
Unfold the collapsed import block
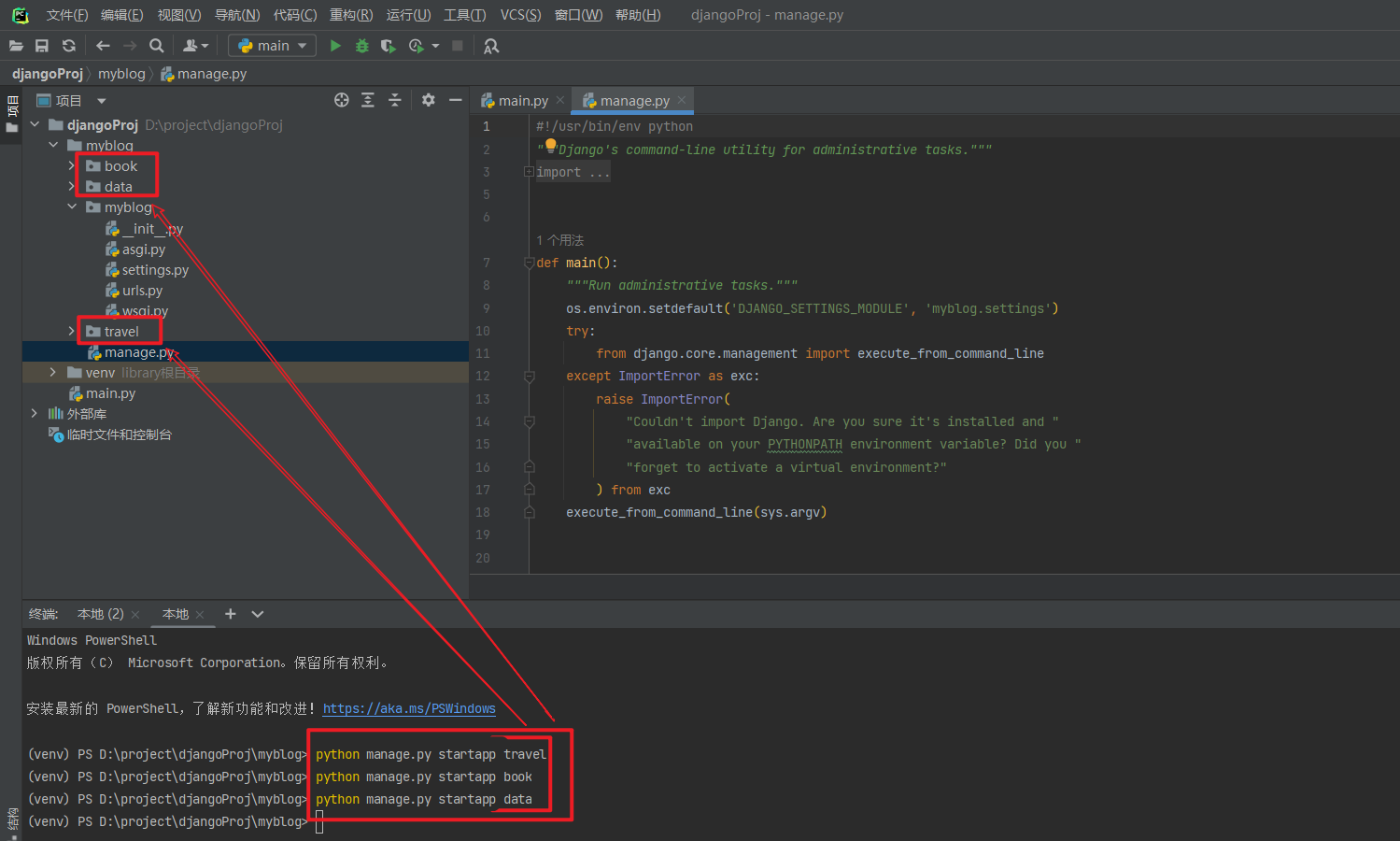pos(529,172)
